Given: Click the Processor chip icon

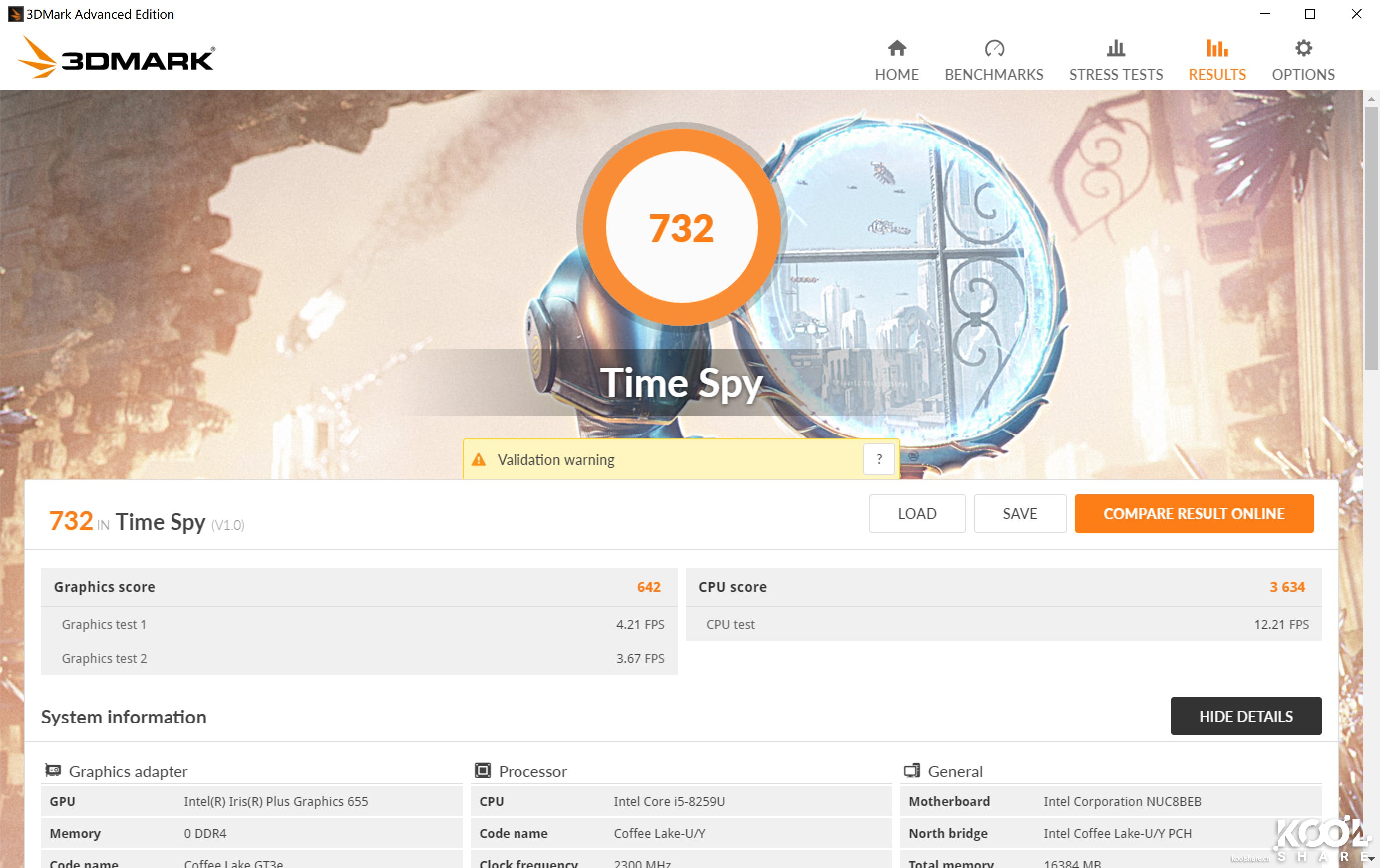Looking at the screenshot, I should pyautogui.click(x=483, y=771).
